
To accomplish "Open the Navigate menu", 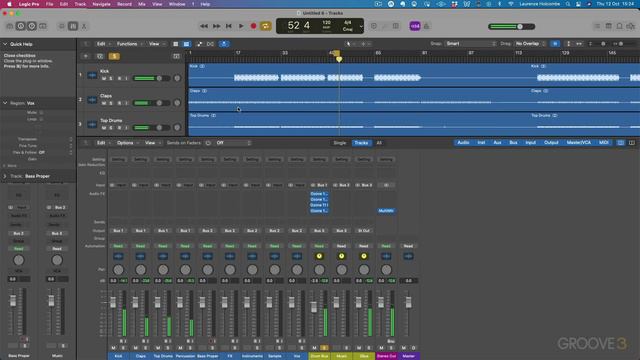I will [x=101, y=4].
